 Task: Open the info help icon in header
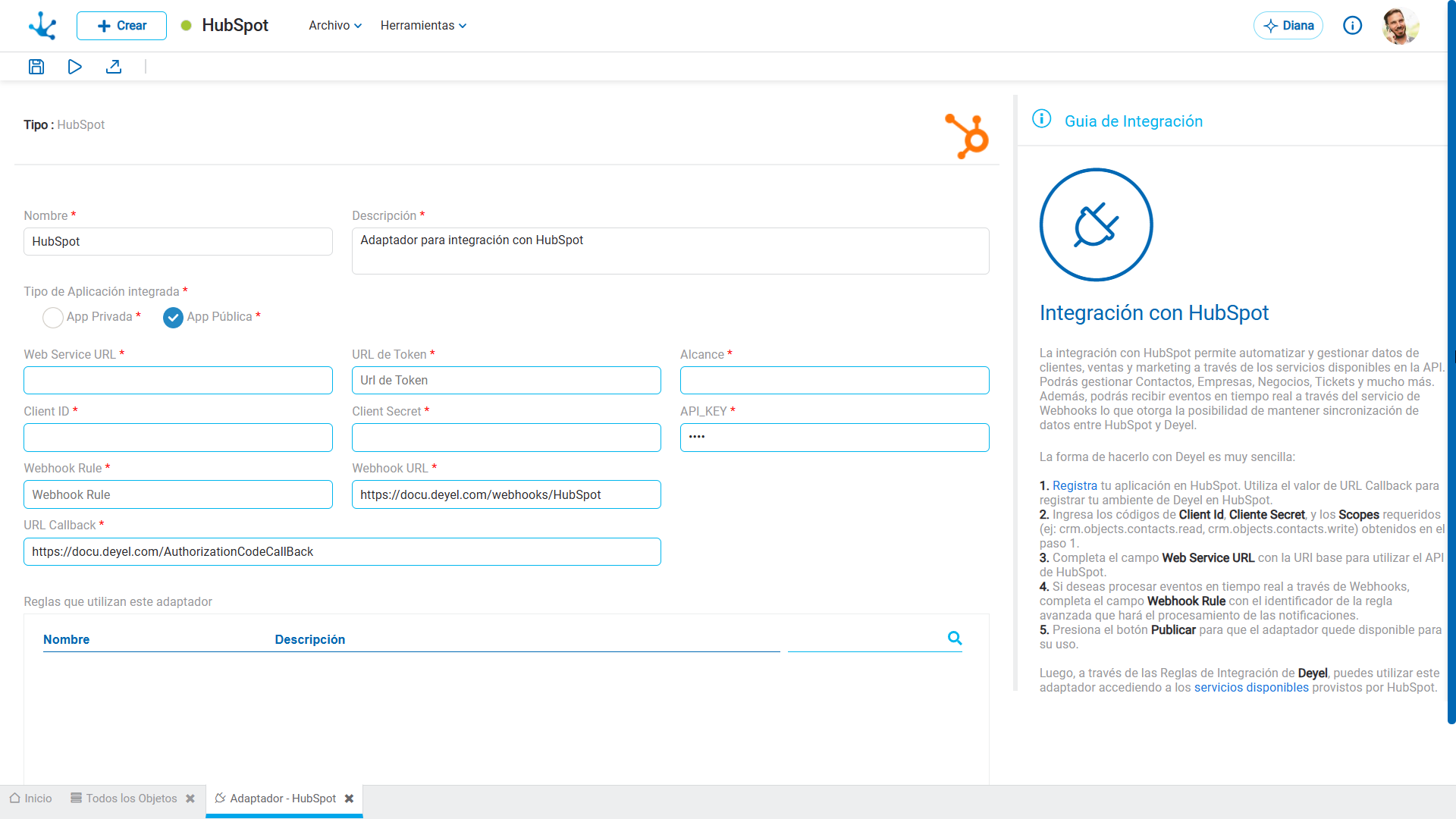tap(1352, 26)
